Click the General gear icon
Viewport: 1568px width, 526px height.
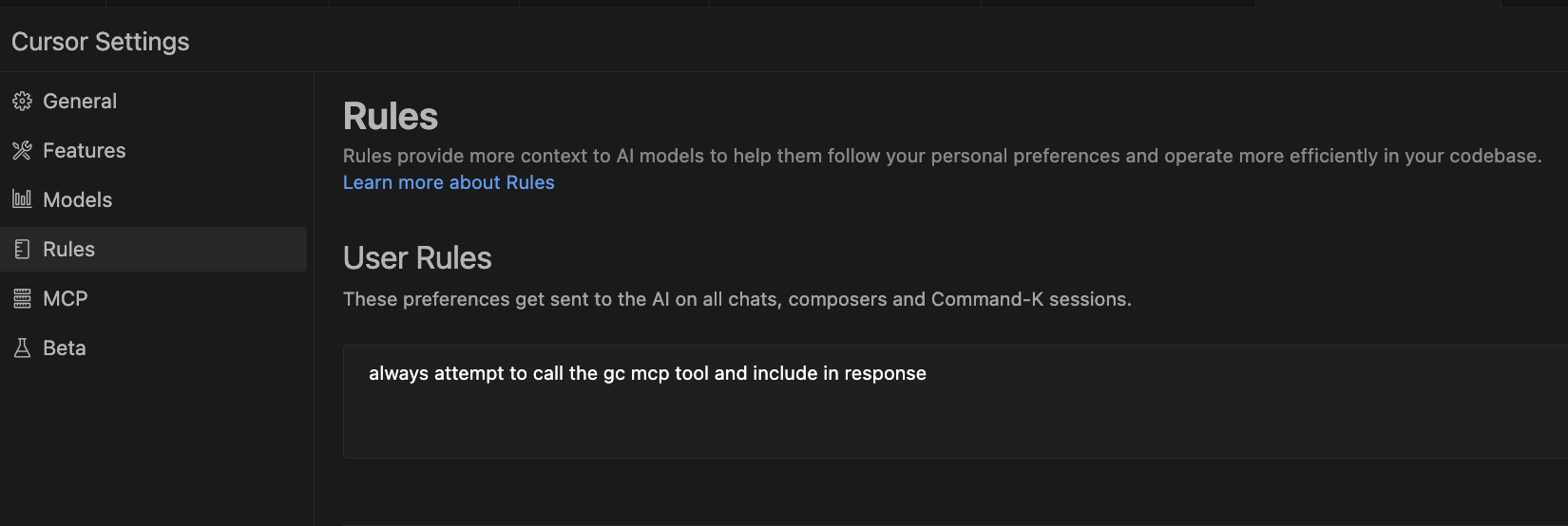[22, 101]
